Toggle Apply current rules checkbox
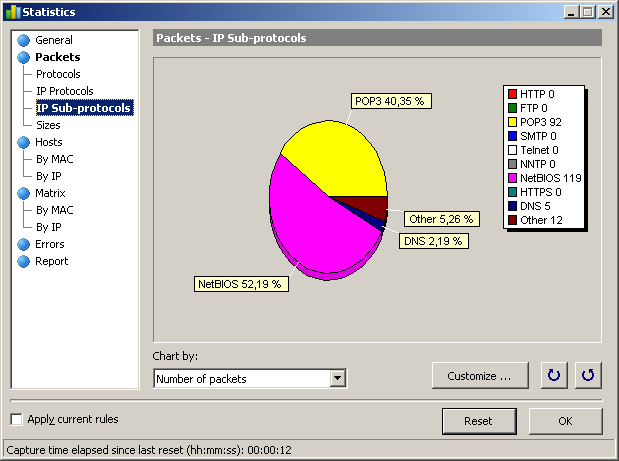Screen dimensions: 619x461 coord(17,419)
